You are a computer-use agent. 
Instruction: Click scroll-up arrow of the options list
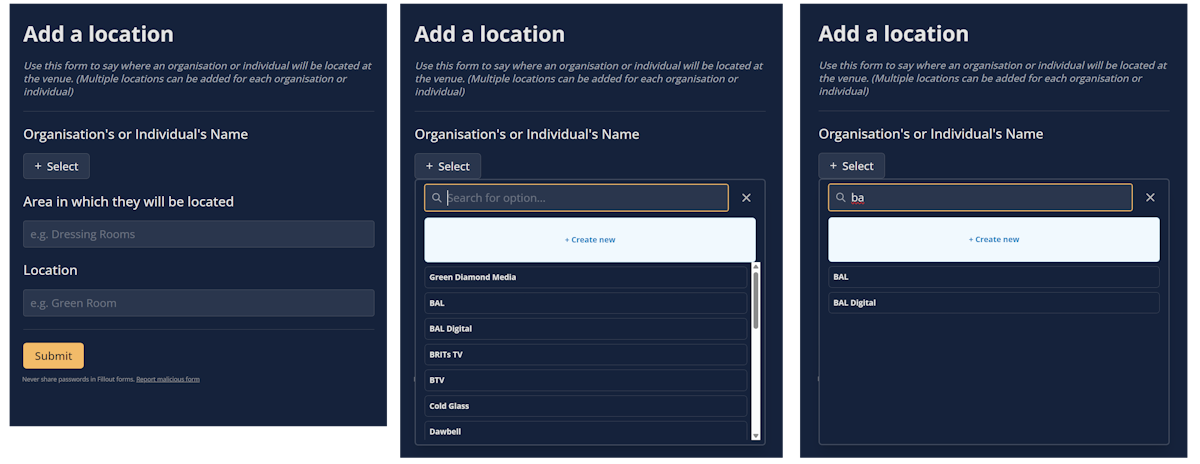[756, 267]
